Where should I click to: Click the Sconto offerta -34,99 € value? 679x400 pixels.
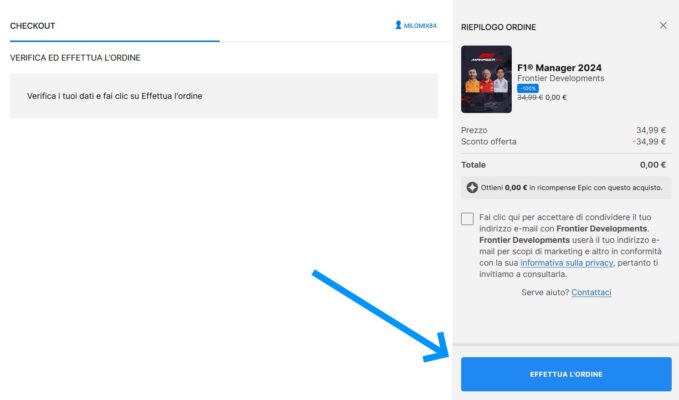click(649, 142)
